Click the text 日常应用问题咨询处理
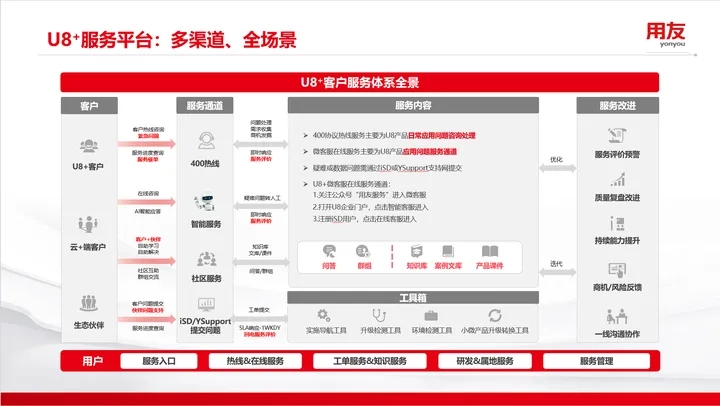This screenshot has width=720, height=406. click(442, 135)
